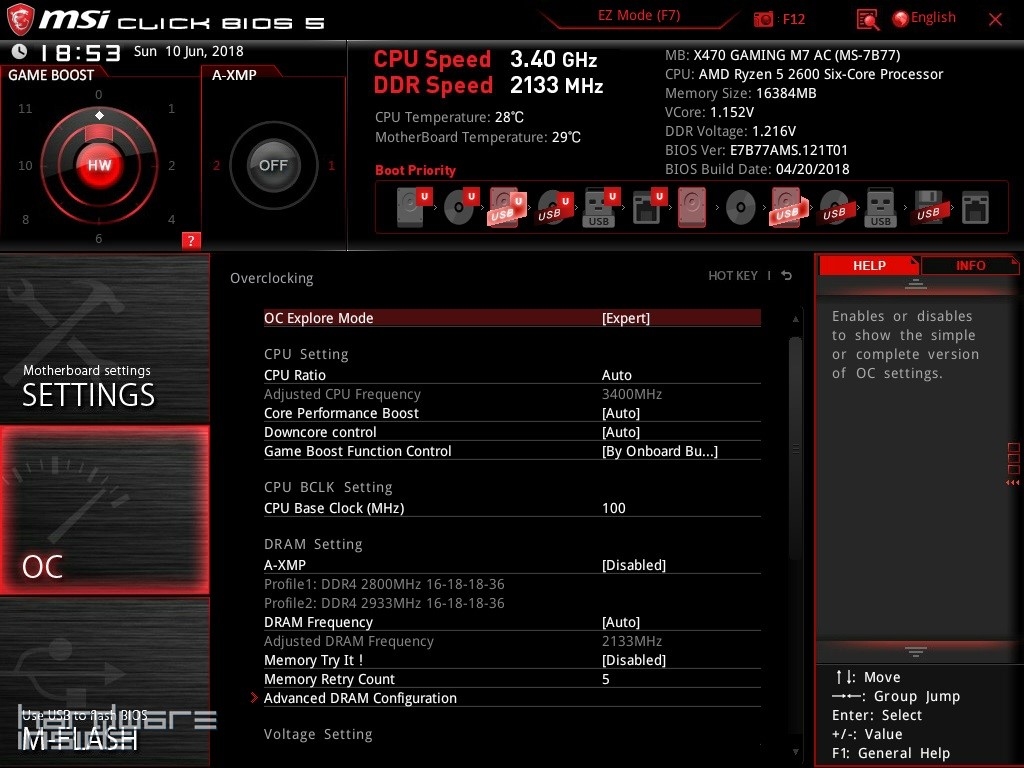Click the grip handle below the help panel
Image resolution: width=1024 pixels, height=768 pixels.
tap(916, 652)
